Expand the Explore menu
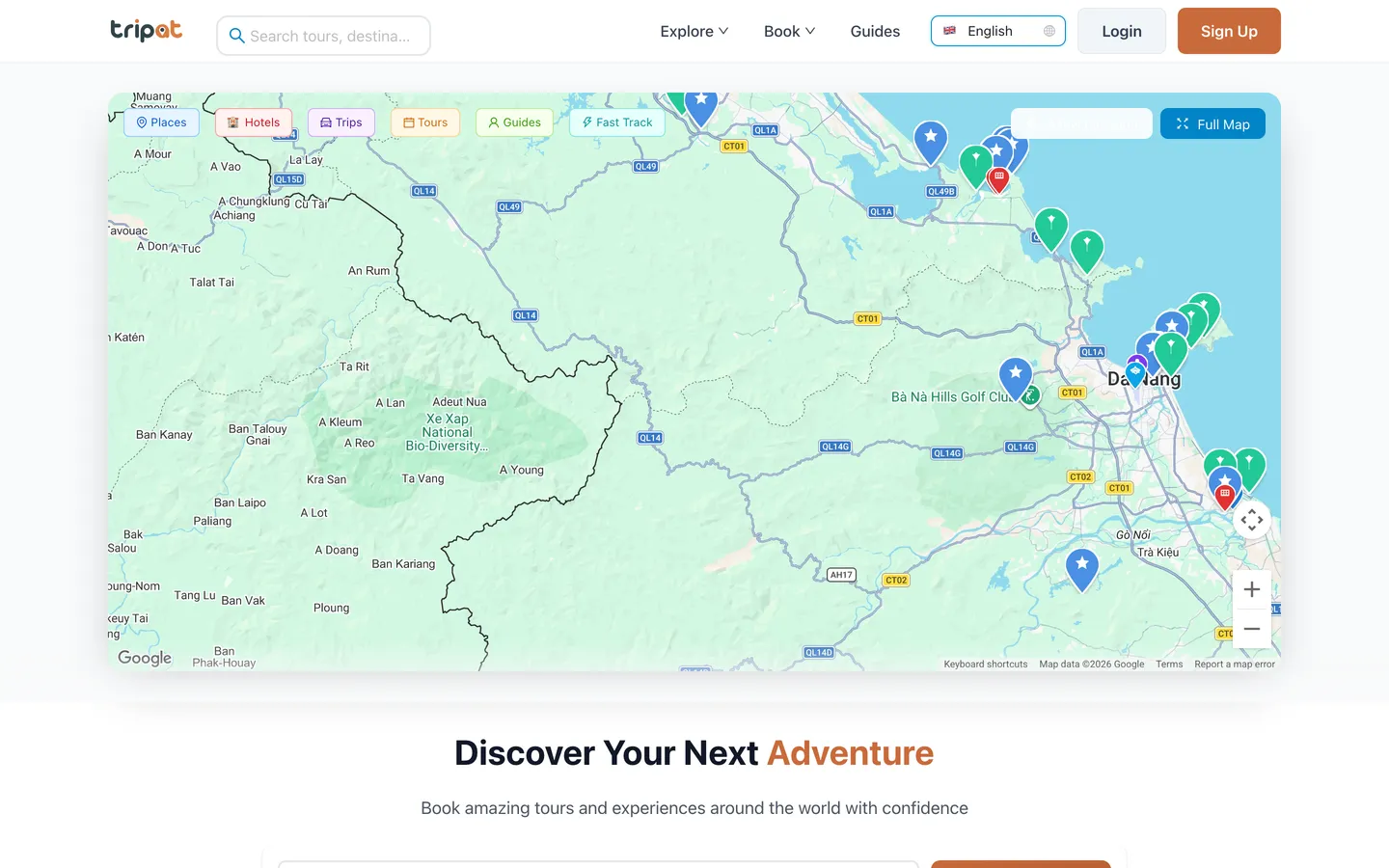 (694, 31)
